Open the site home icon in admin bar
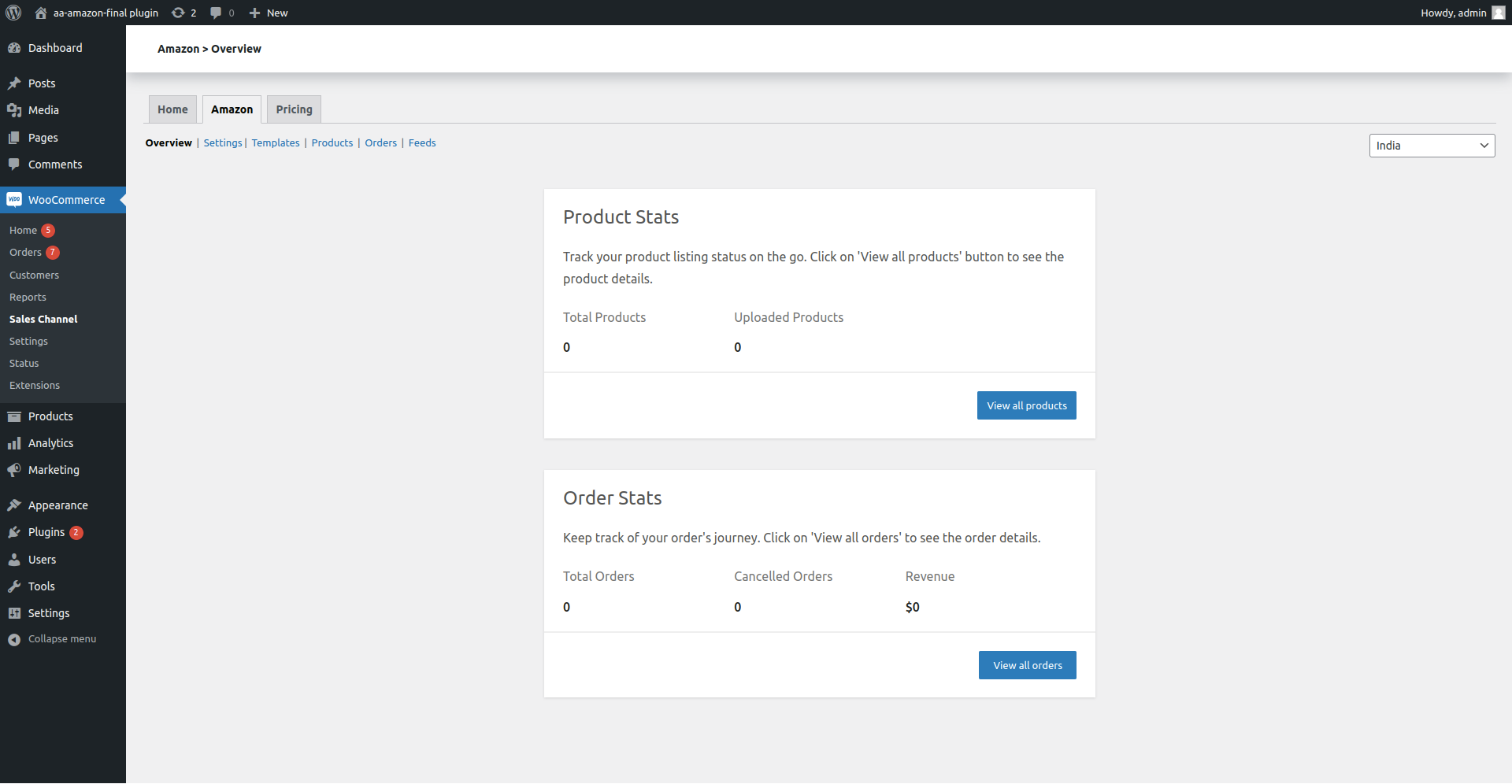 [x=41, y=13]
